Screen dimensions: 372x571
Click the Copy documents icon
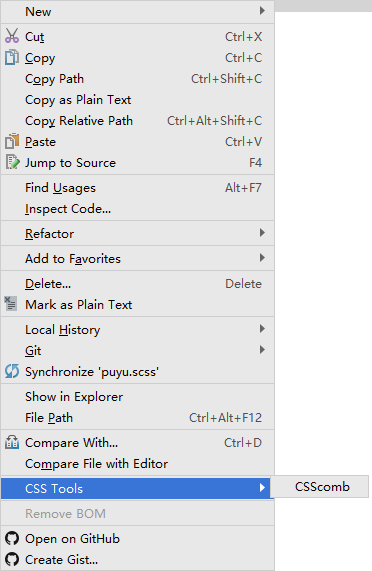[x=12, y=57]
